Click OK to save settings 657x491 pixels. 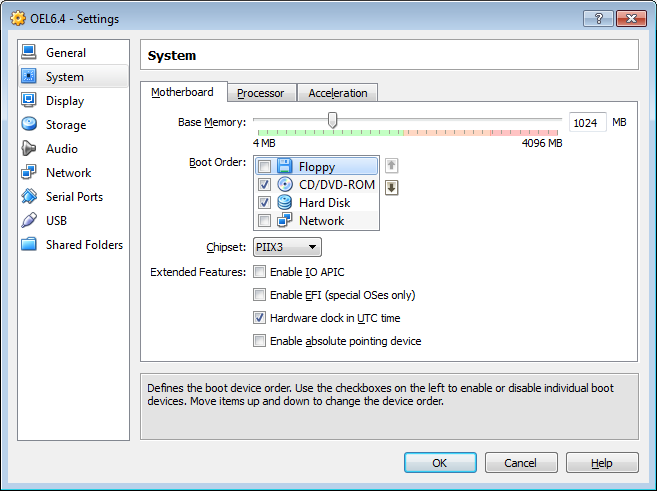click(440, 463)
